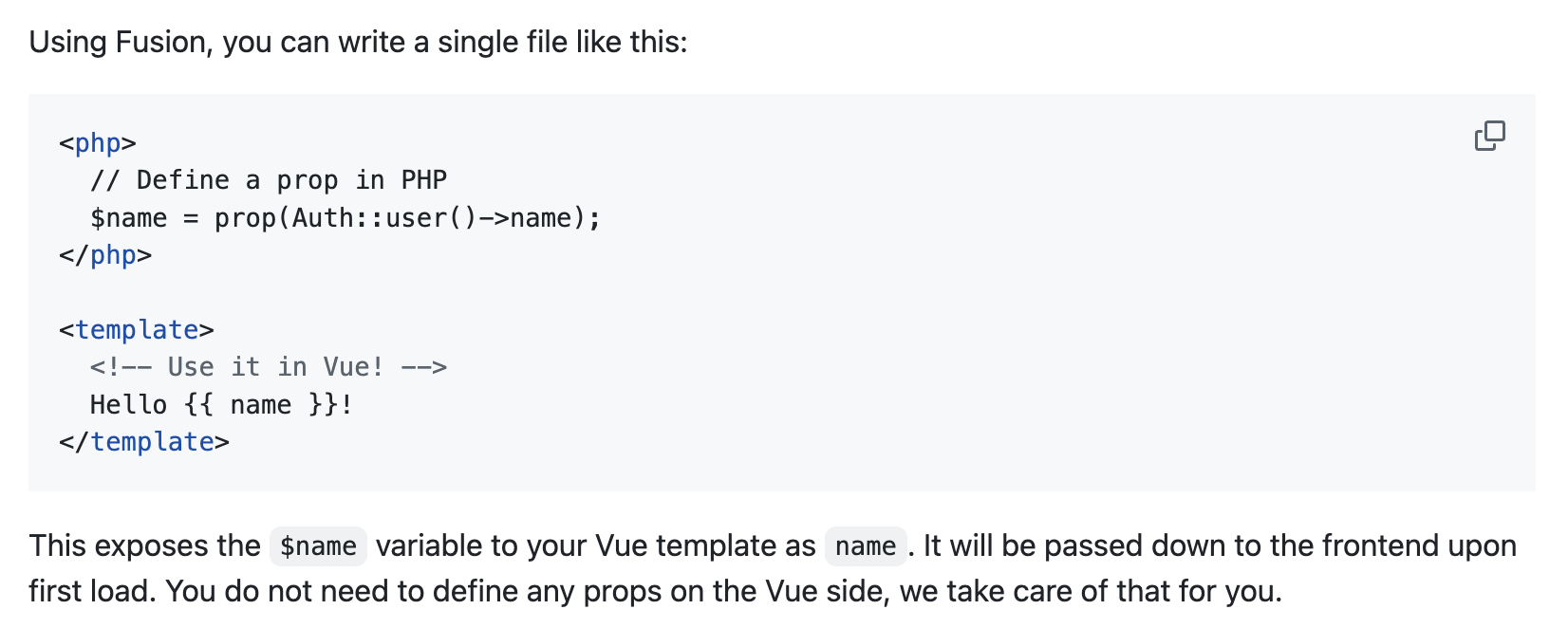
Task: Click the closing </template> tag
Action: point(144,442)
